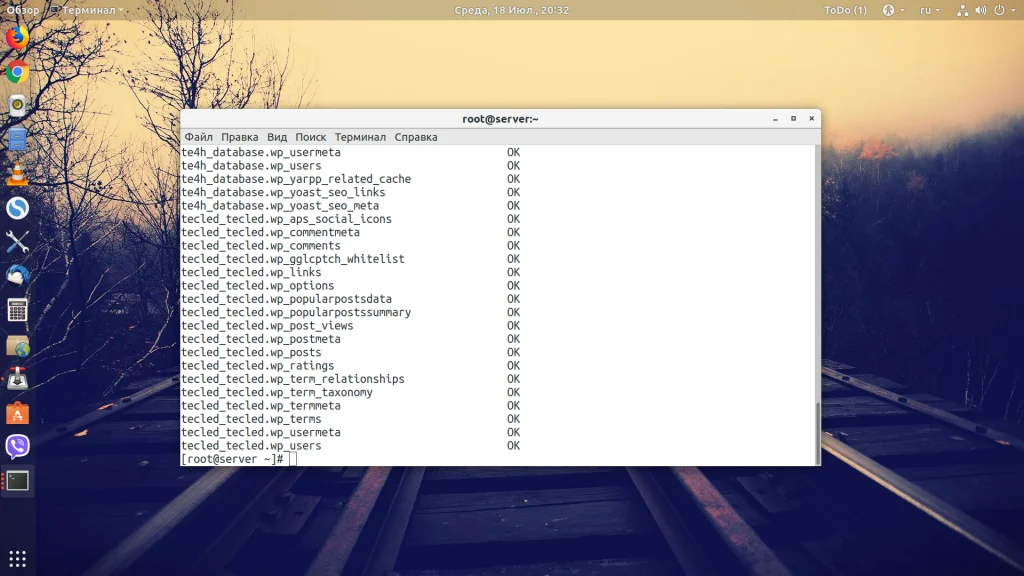
Task: Show all applications grid
Action: 18,558
